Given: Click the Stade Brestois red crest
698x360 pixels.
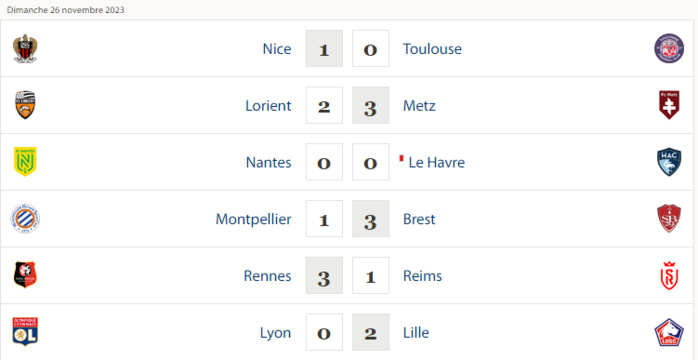Looking at the screenshot, I should tap(669, 218).
